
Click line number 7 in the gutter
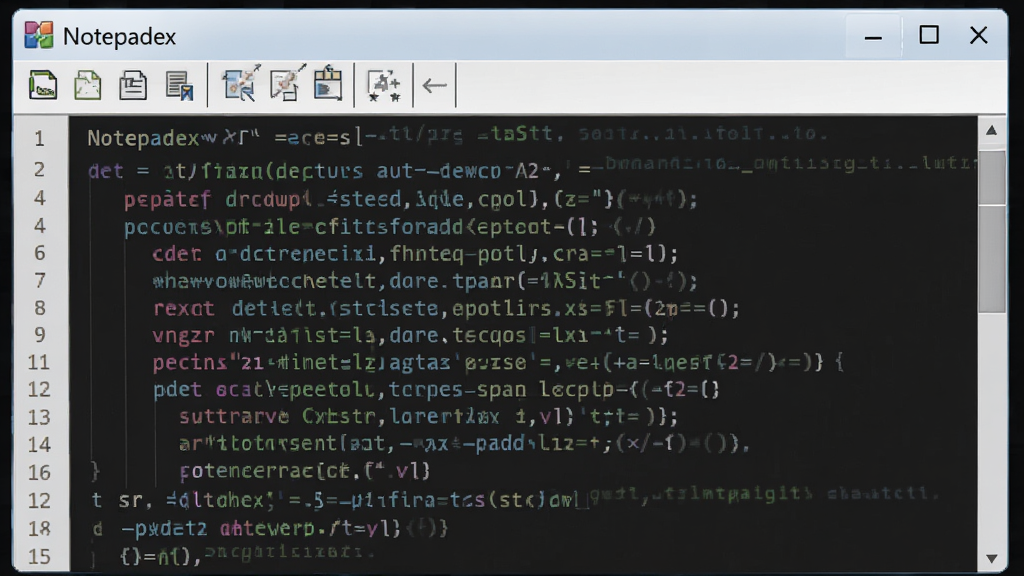(40, 281)
